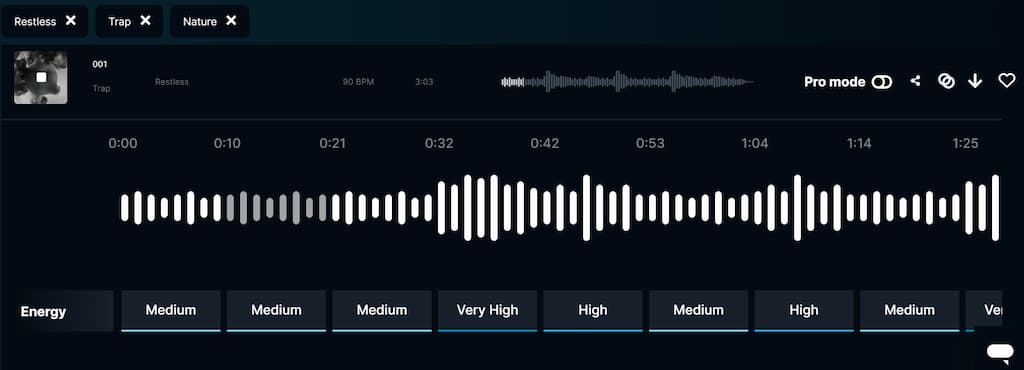Favorite the track with heart icon
Image resolution: width=1024 pixels, height=370 pixels.
pyautogui.click(x=1007, y=81)
